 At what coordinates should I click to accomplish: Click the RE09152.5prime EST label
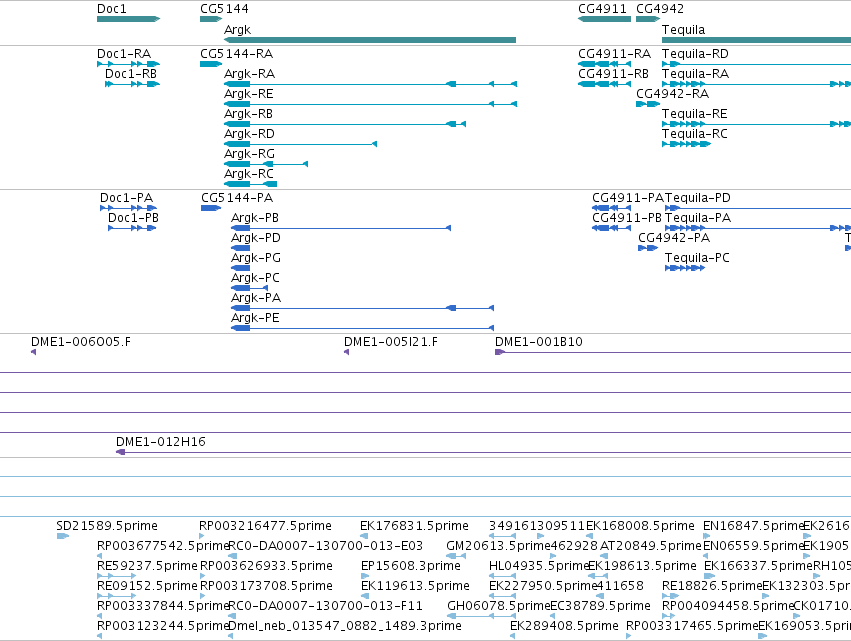click(147, 586)
